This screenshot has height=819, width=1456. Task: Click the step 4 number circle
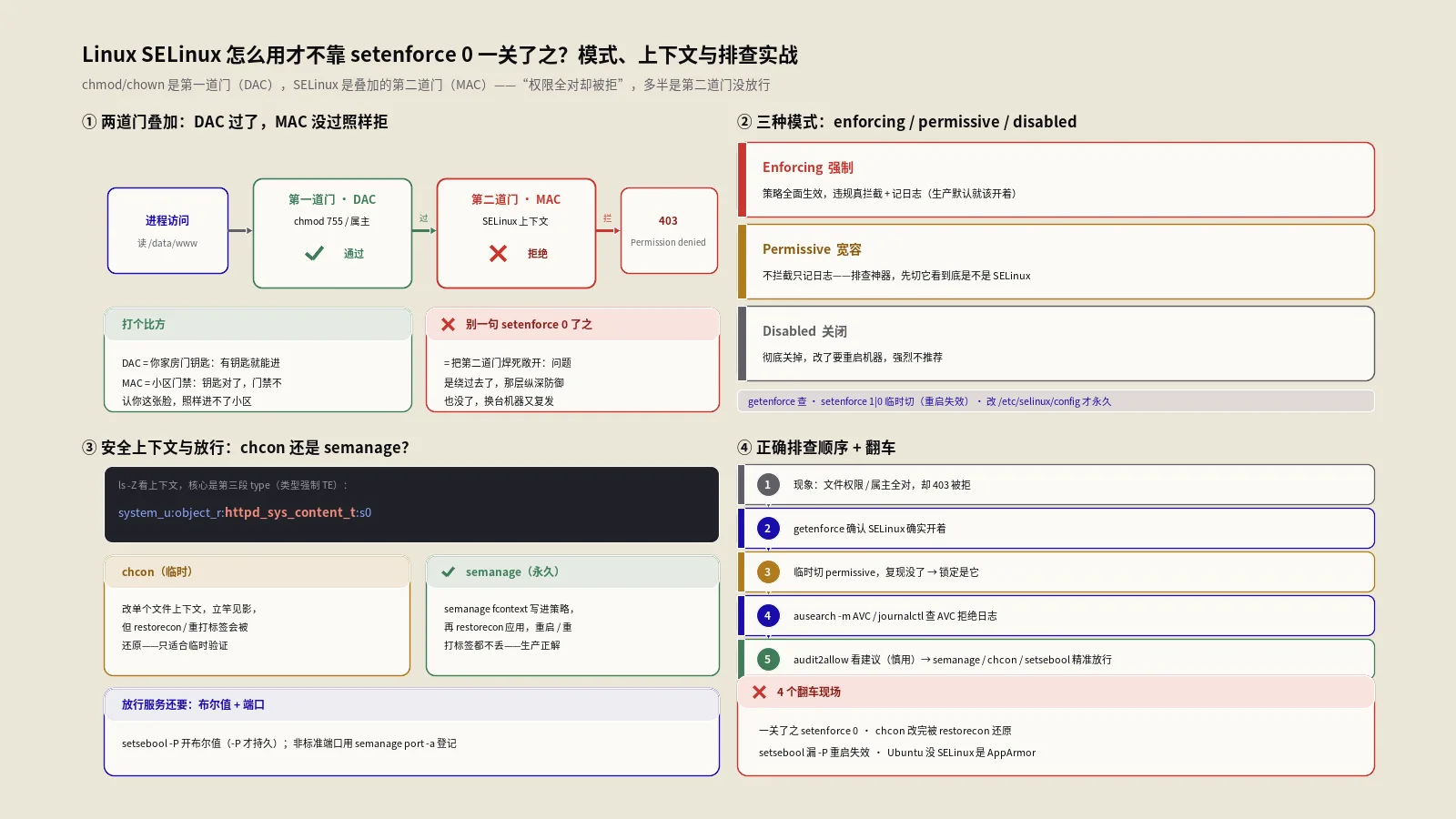click(x=767, y=615)
